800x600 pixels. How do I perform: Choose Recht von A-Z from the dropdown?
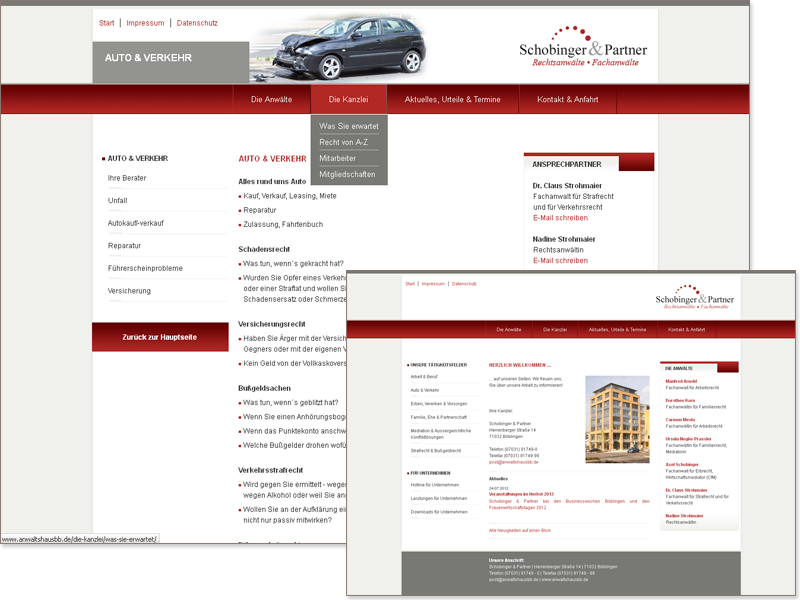click(343, 142)
